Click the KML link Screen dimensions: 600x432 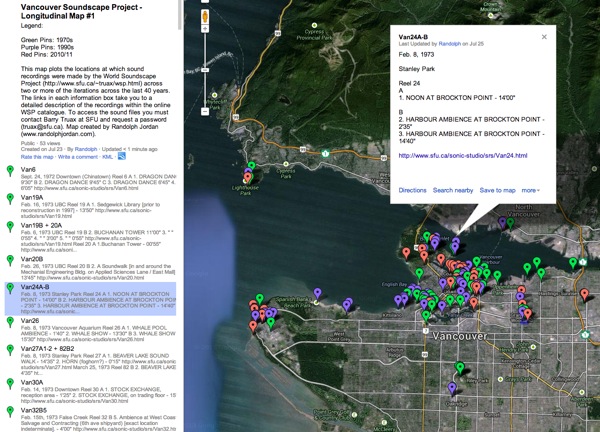108,157
